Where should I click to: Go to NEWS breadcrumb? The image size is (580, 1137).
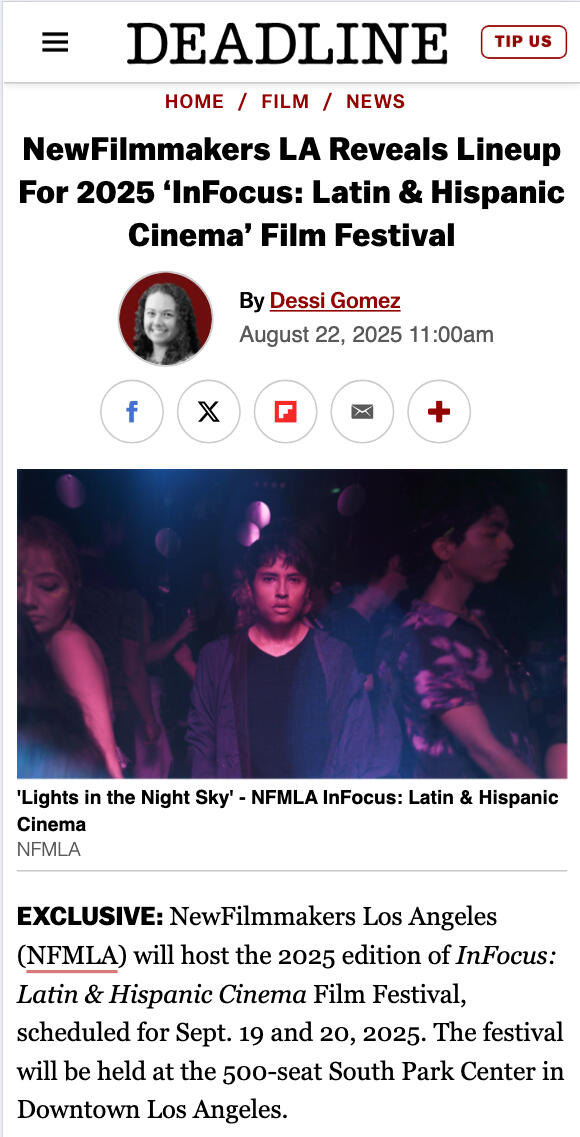[x=376, y=102]
